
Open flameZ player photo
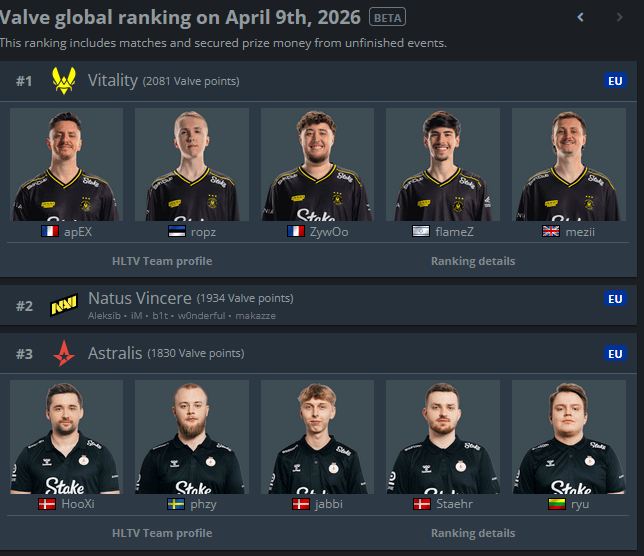click(x=443, y=165)
